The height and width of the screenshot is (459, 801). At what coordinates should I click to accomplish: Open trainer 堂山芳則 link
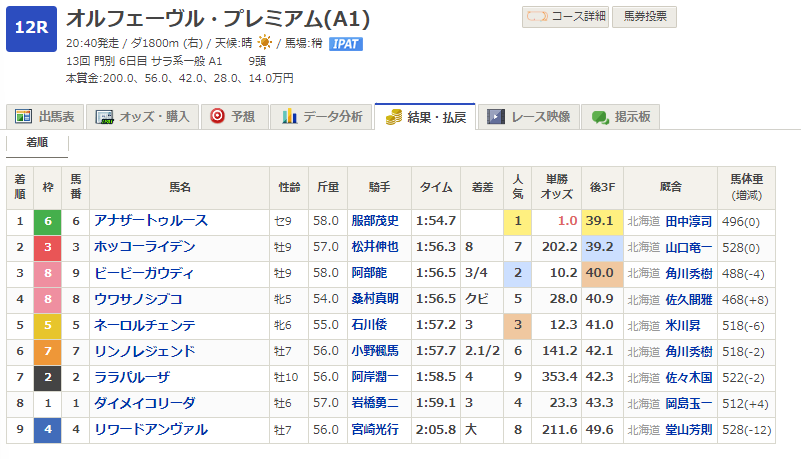pos(689,430)
